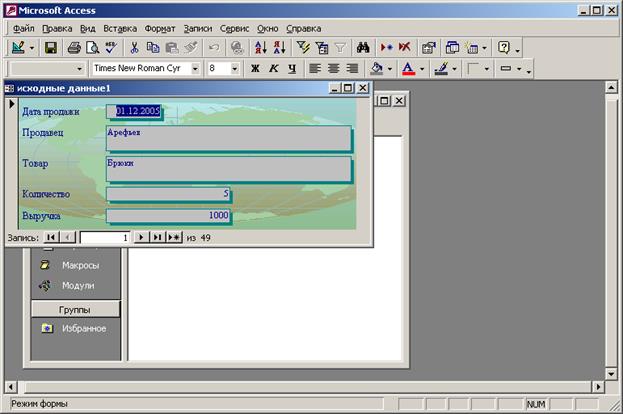Expand the View mode dropdown arrow
This screenshot has height=414, width=623.
(32, 48)
